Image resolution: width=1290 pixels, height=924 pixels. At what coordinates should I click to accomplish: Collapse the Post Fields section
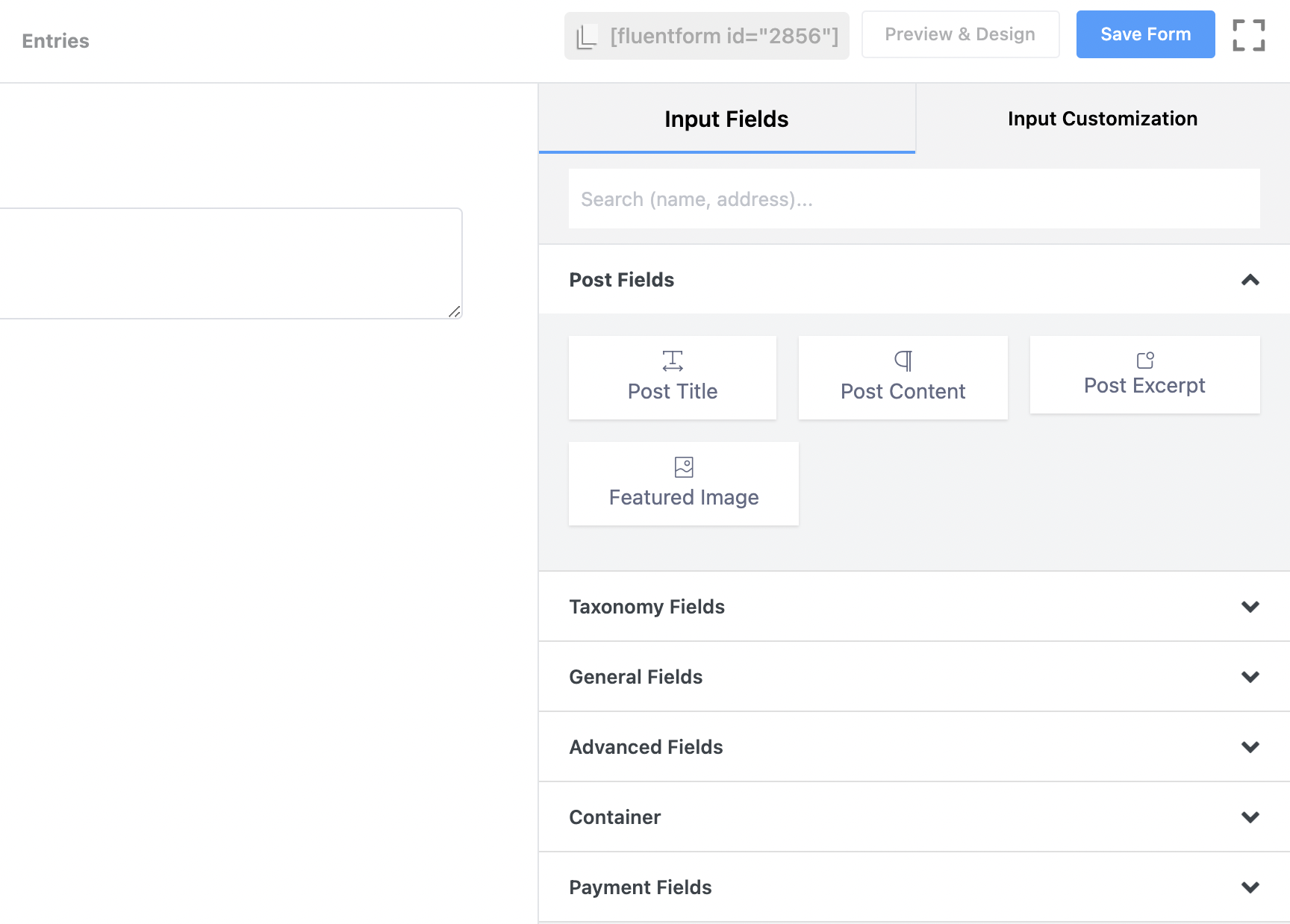[1250, 280]
